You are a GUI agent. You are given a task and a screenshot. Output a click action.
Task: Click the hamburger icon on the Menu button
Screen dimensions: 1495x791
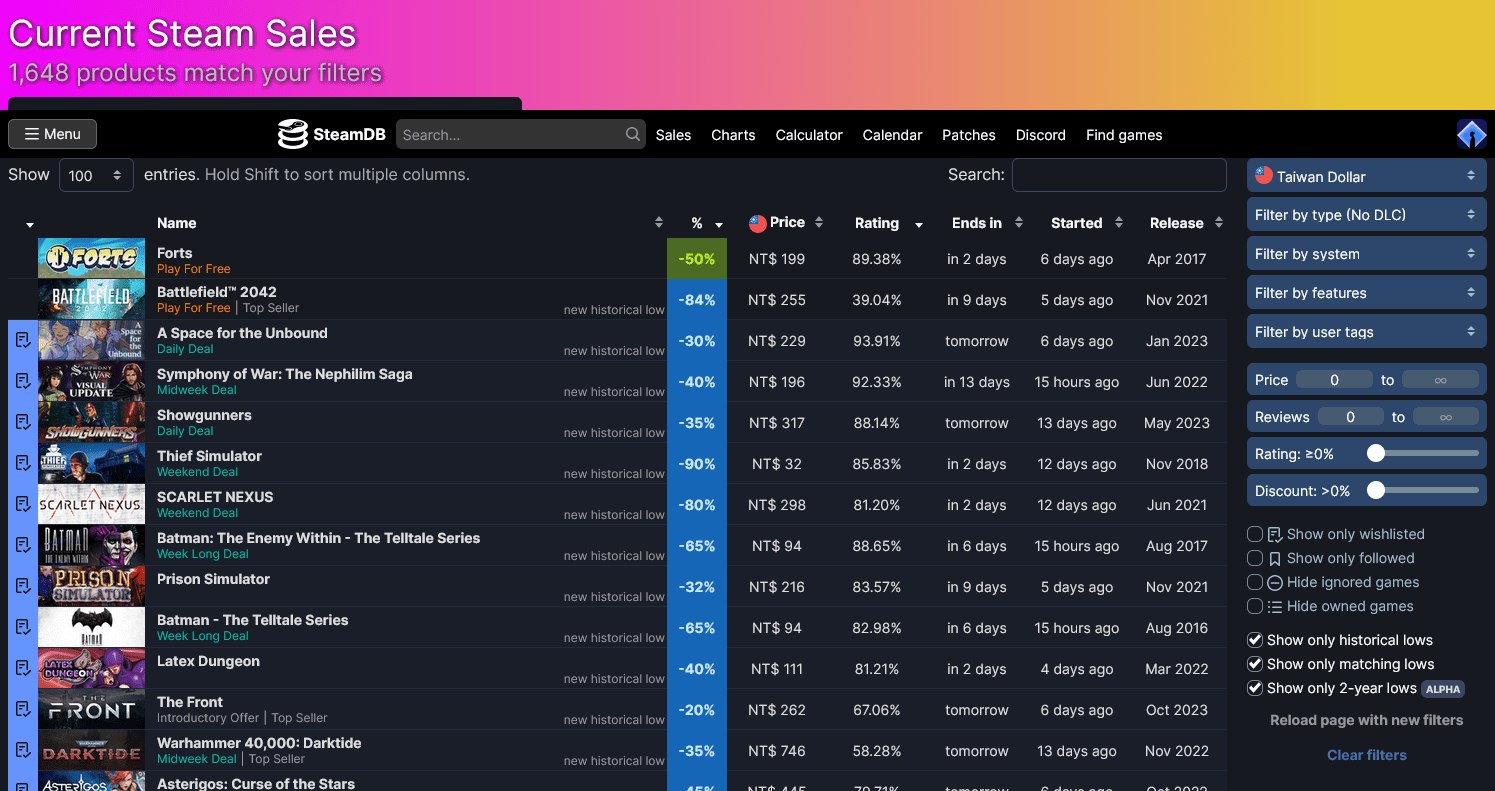(x=30, y=133)
